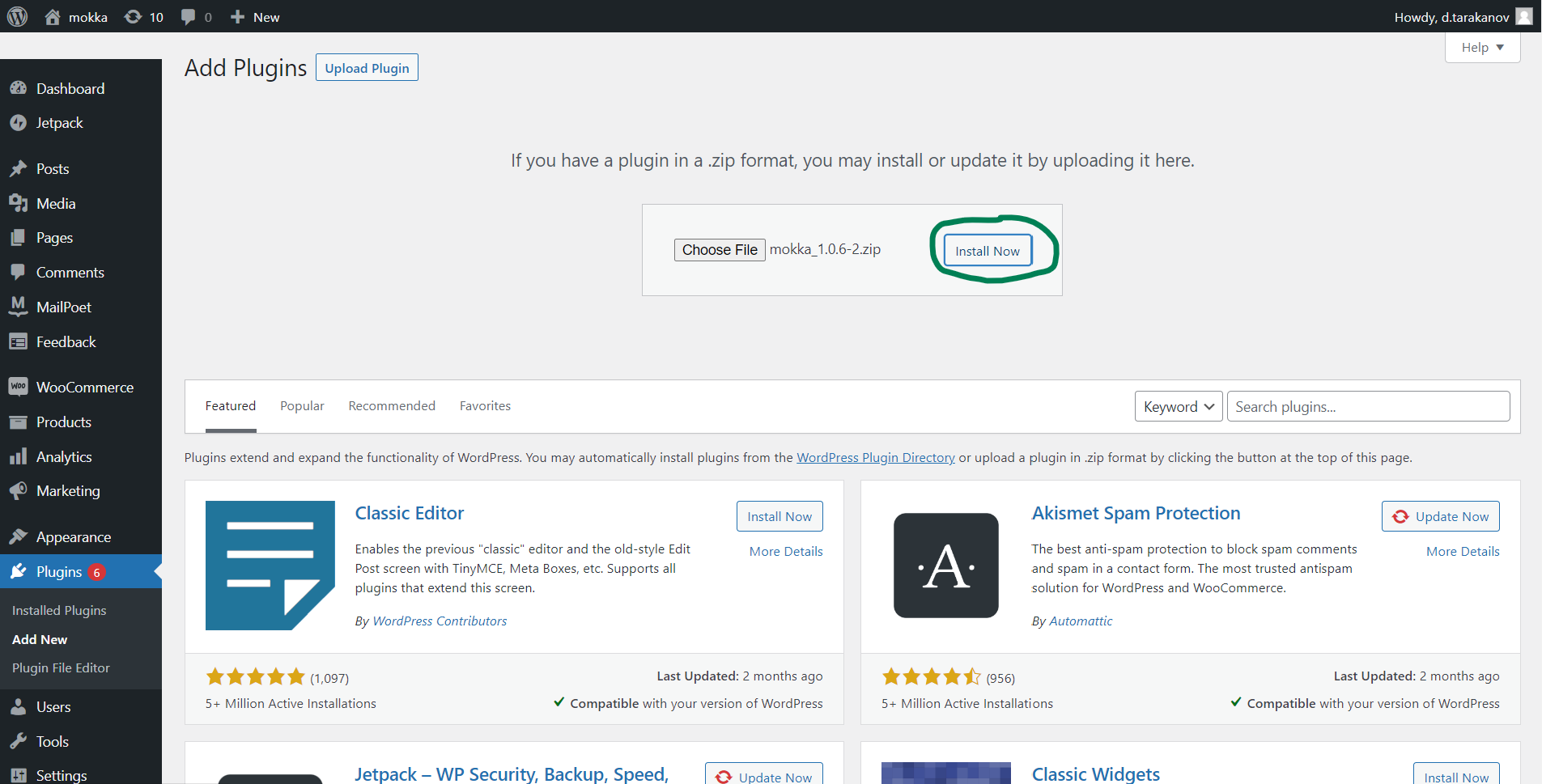The image size is (1542, 784).
Task: Switch to the Popular tab
Action: coord(302,406)
